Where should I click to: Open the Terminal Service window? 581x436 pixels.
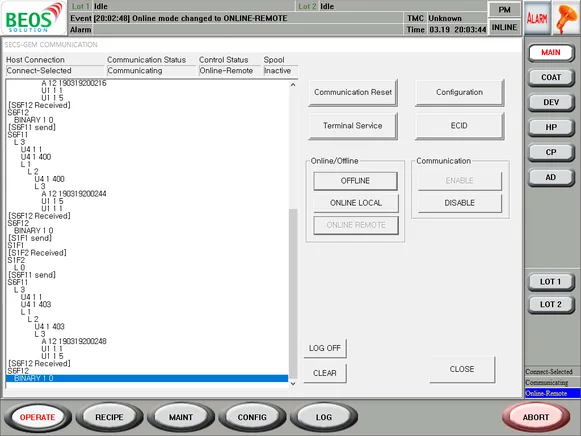click(353, 126)
